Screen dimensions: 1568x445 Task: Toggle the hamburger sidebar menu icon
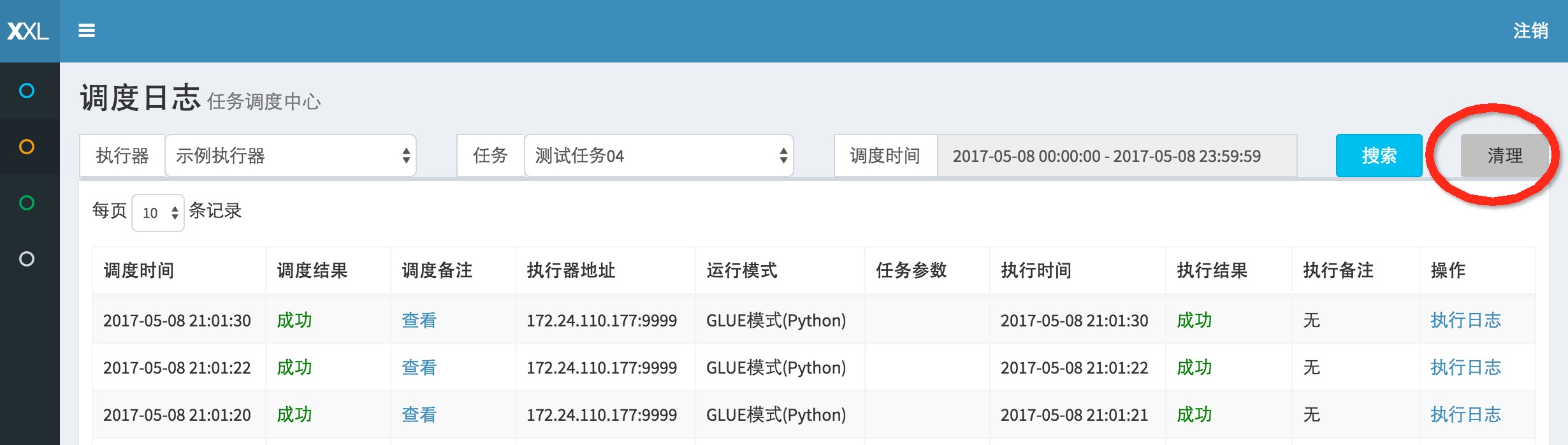[x=87, y=31]
